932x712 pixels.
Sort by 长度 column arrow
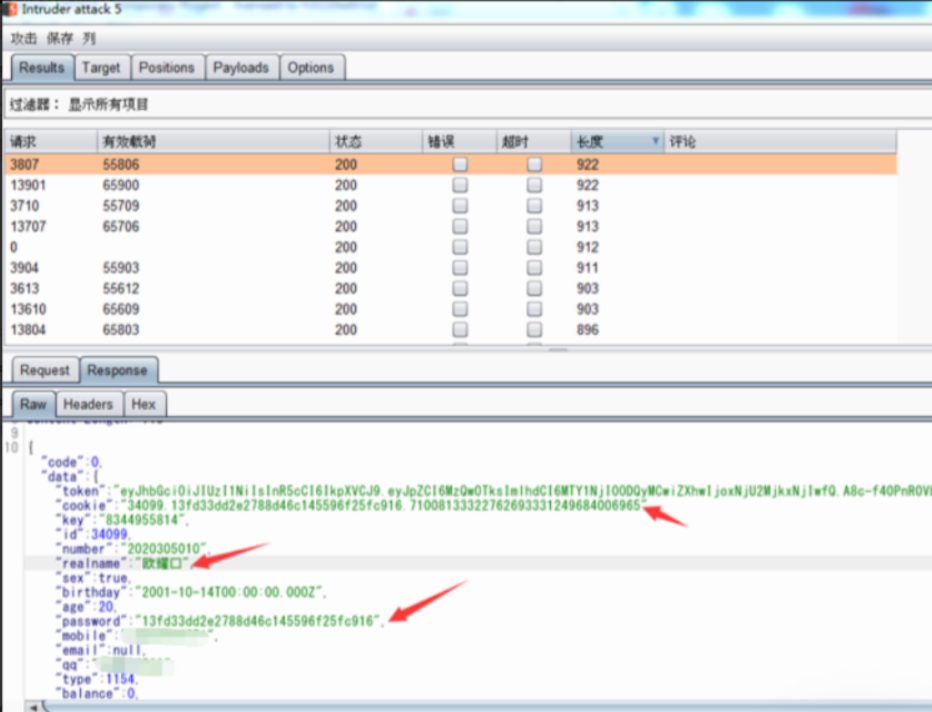pos(655,142)
